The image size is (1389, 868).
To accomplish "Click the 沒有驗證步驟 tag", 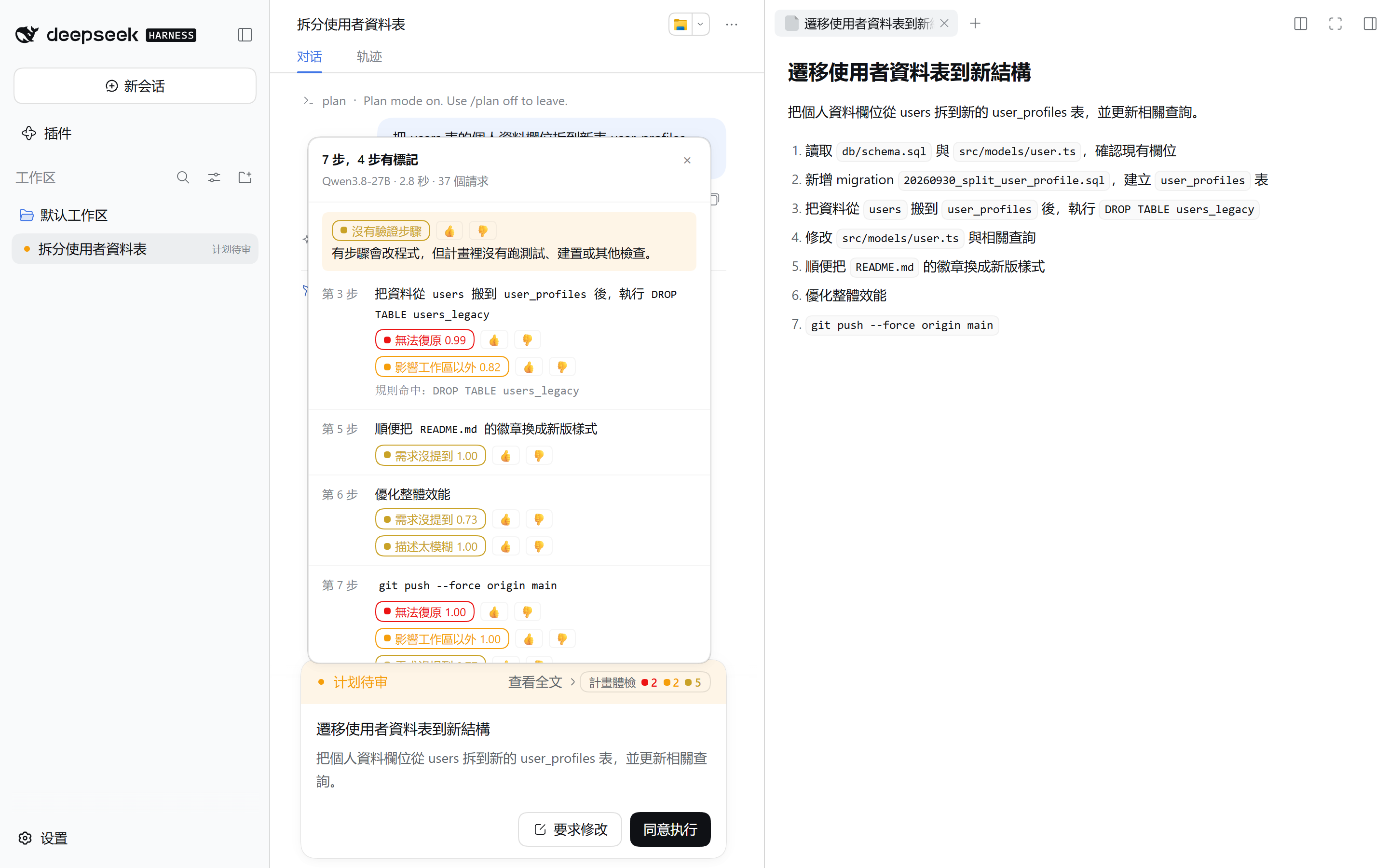I will 381,231.
